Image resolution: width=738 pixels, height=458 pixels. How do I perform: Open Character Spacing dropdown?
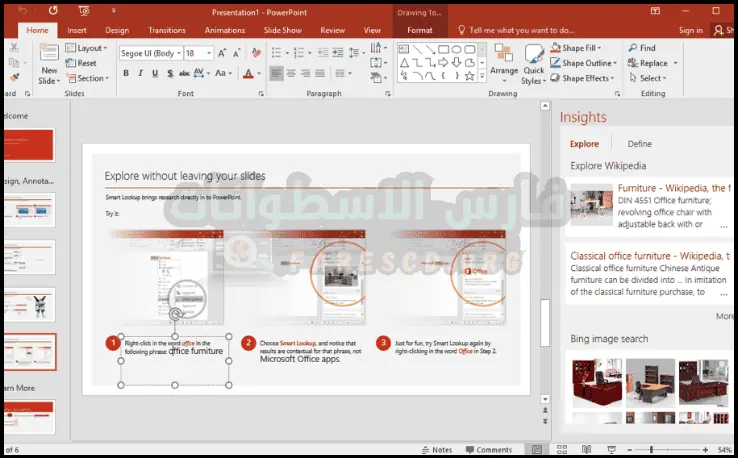coord(201,73)
